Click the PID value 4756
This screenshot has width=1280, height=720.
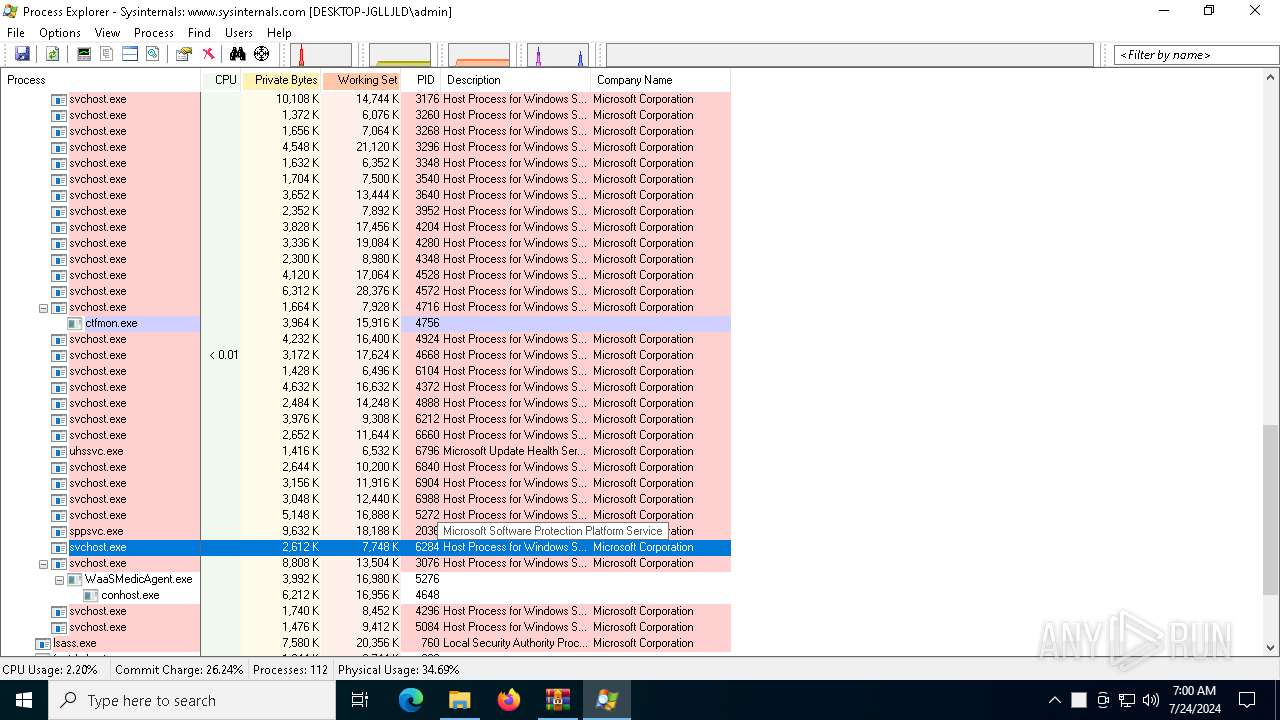[x=427, y=324]
